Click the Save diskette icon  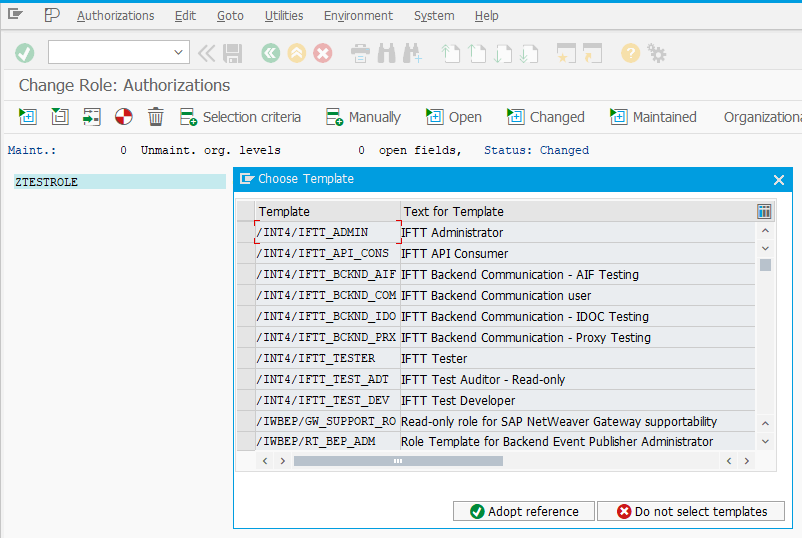233,53
